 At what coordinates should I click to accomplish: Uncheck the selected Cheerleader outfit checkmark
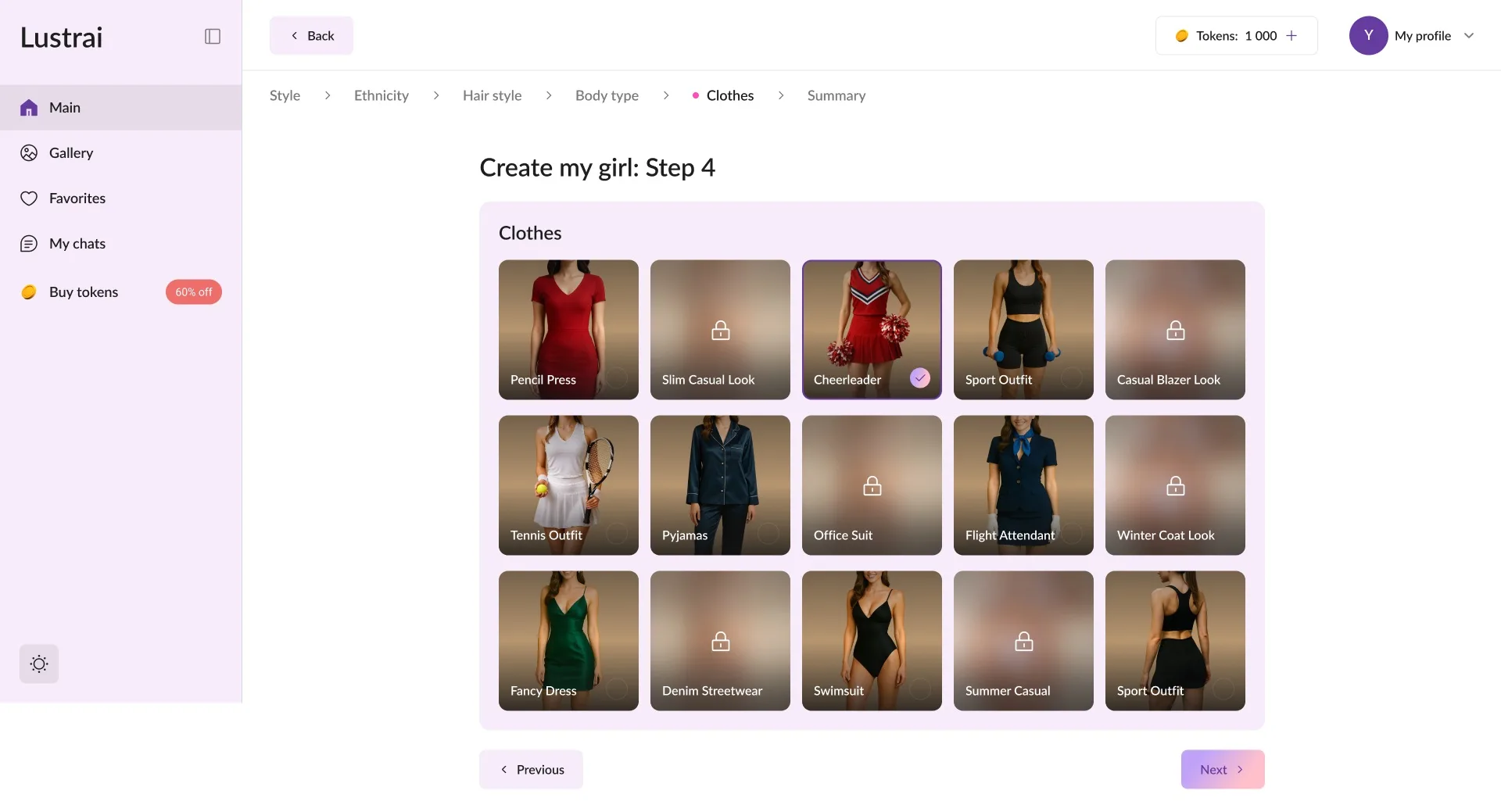click(x=920, y=378)
